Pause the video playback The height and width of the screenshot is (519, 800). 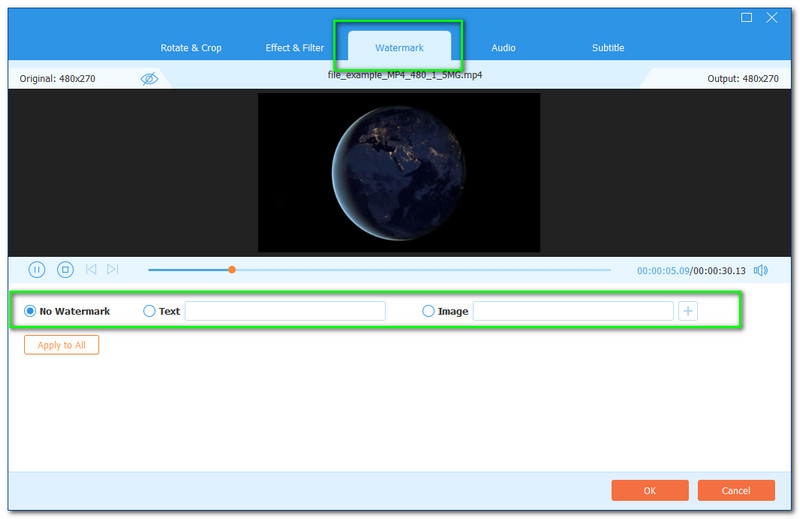pyautogui.click(x=37, y=269)
